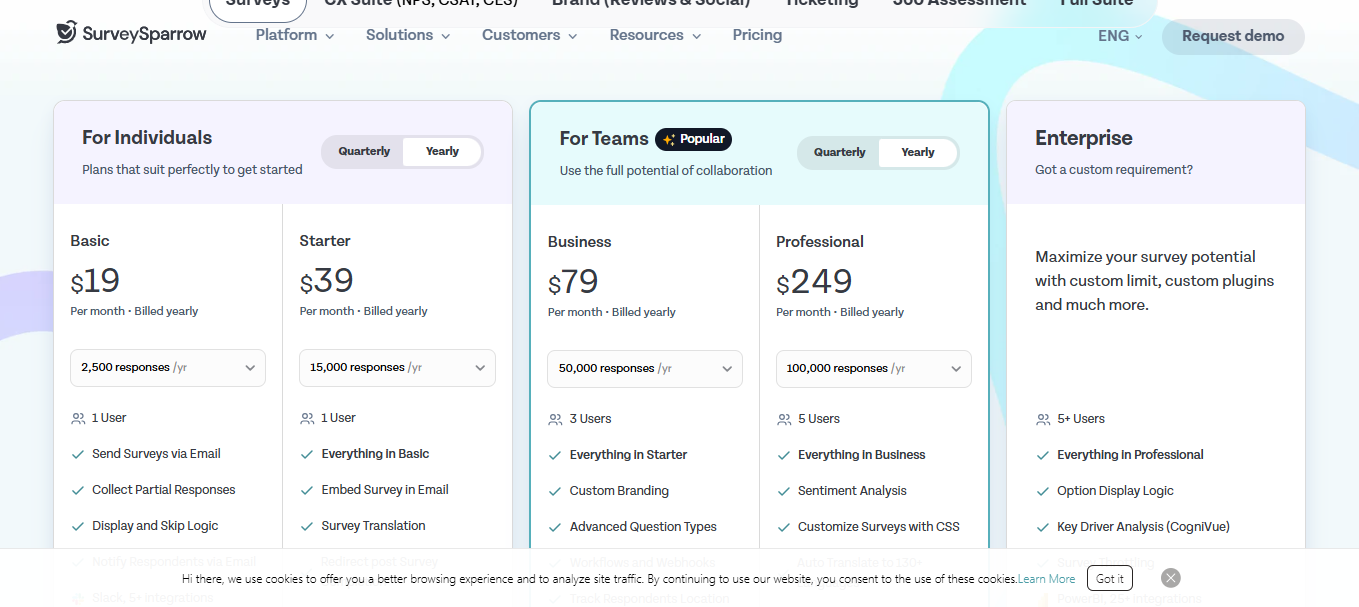Click the Popular badge beside For Teams

coord(693,139)
